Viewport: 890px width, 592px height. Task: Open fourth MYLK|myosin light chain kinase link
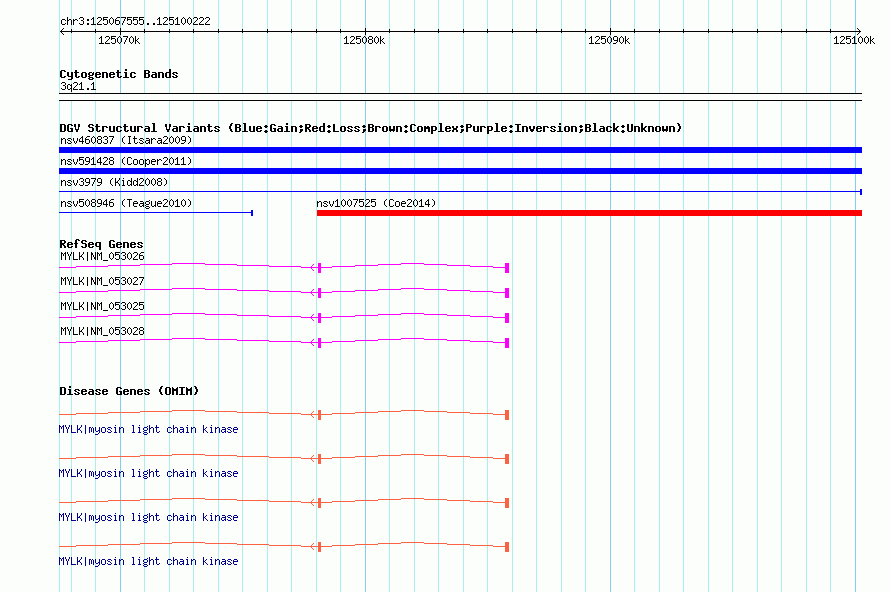coord(148,561)
